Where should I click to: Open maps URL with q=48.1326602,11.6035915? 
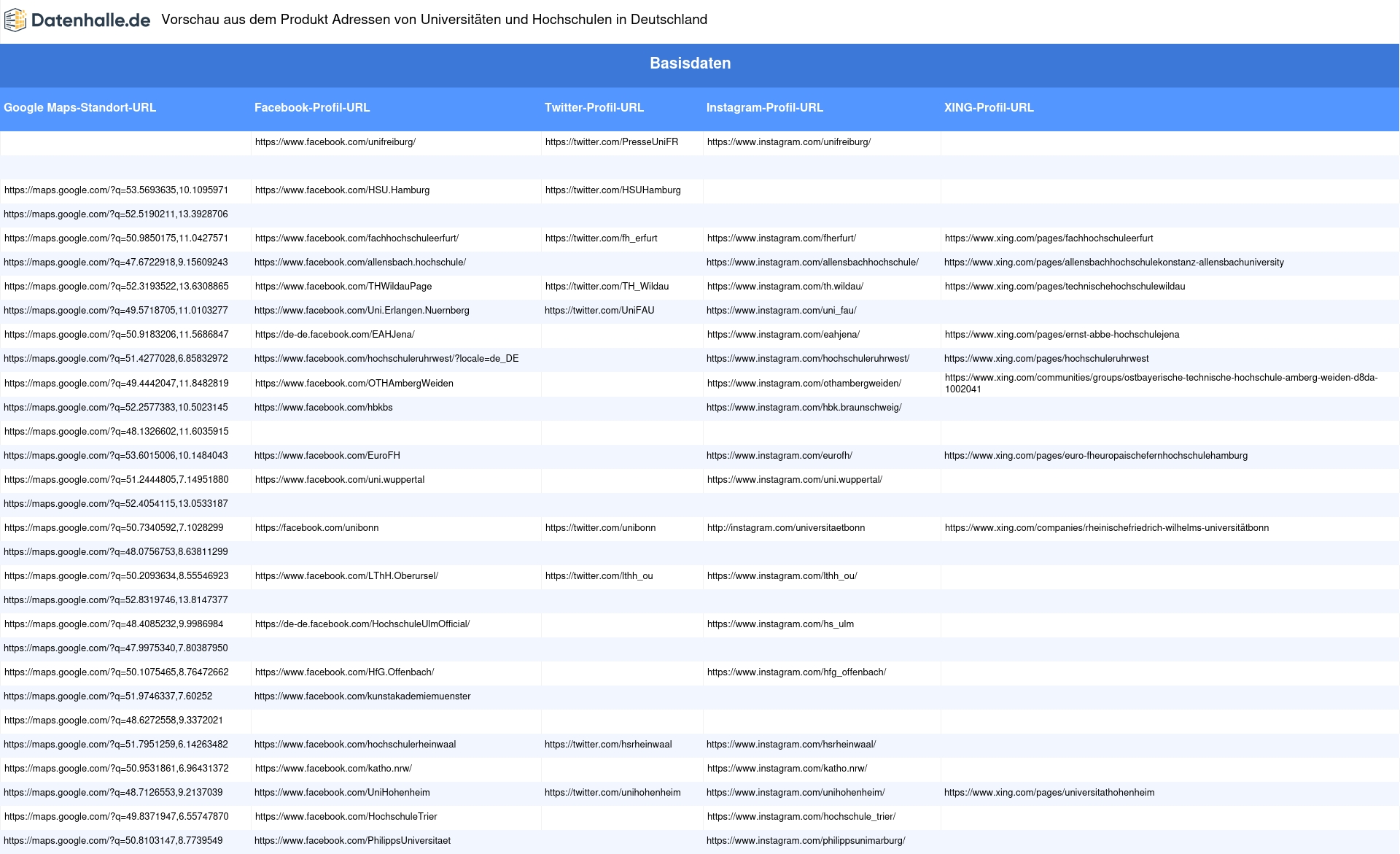click(x=117, y=432)
